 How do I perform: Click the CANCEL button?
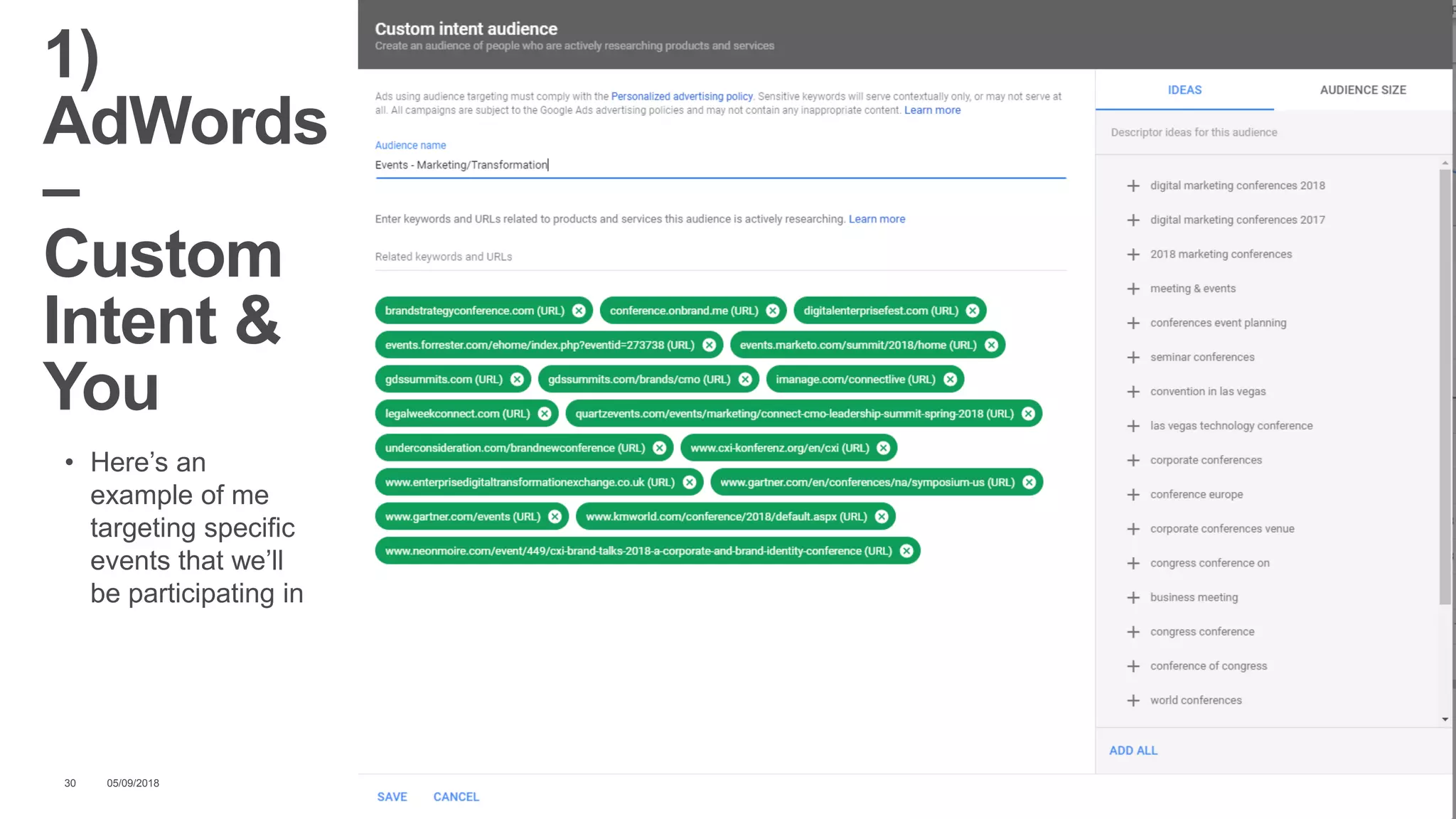click(x=456, y=797)
